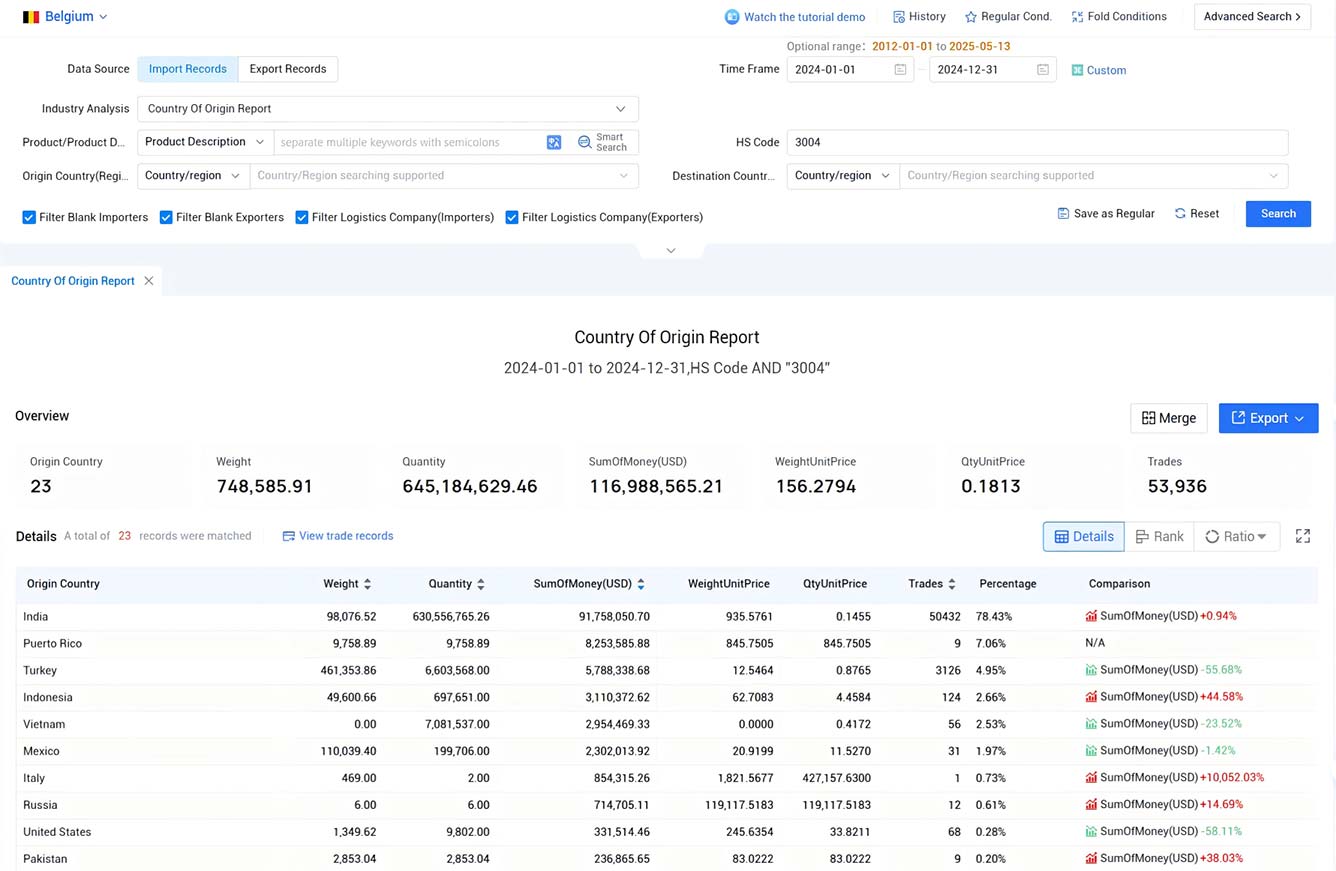Switch to Details view
Screen dimensions: 1336x871
click(x=1084, y=536)
